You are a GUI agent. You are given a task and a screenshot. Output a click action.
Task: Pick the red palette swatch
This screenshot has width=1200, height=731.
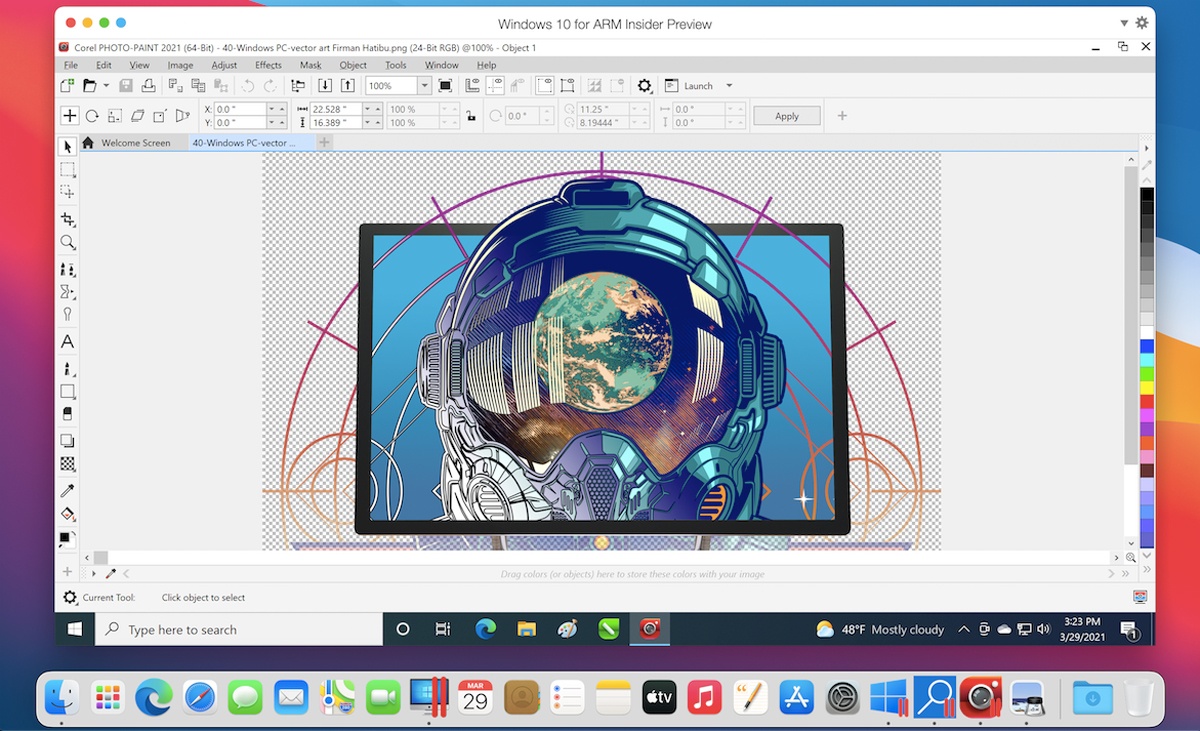click(x=1147, y=400)
